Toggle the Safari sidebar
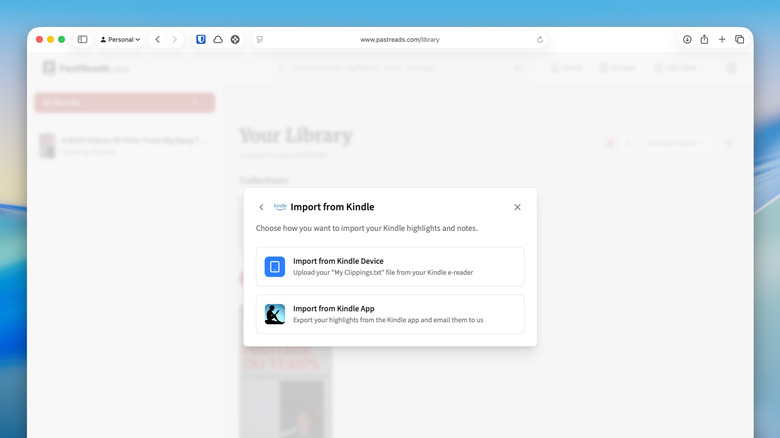 [83, 39]
